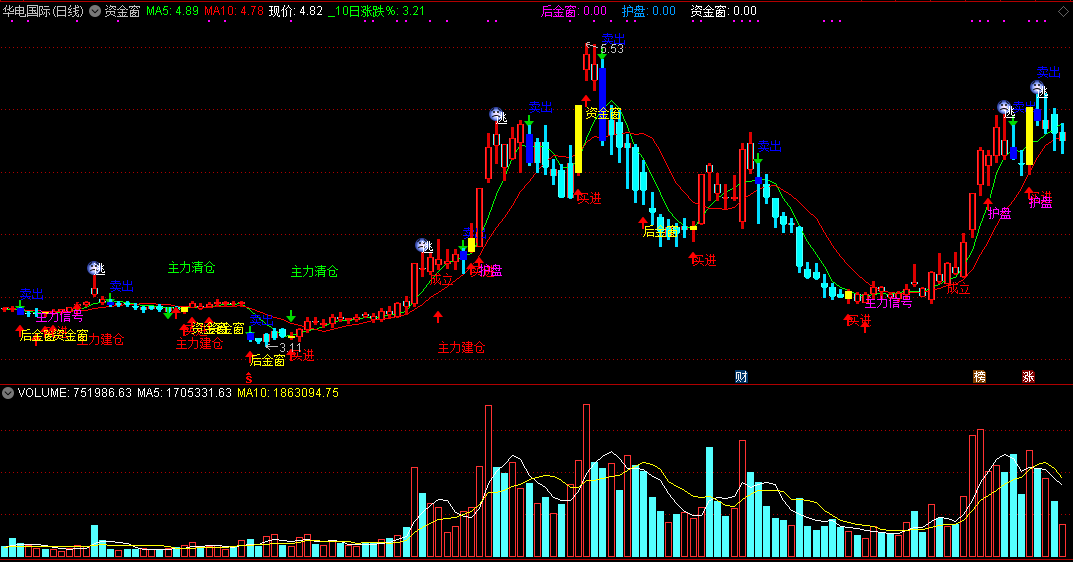1073x562 pixels.
Task: Open the dropdown arrow beside 华电国际(日线)
Action: click(94, 11)
